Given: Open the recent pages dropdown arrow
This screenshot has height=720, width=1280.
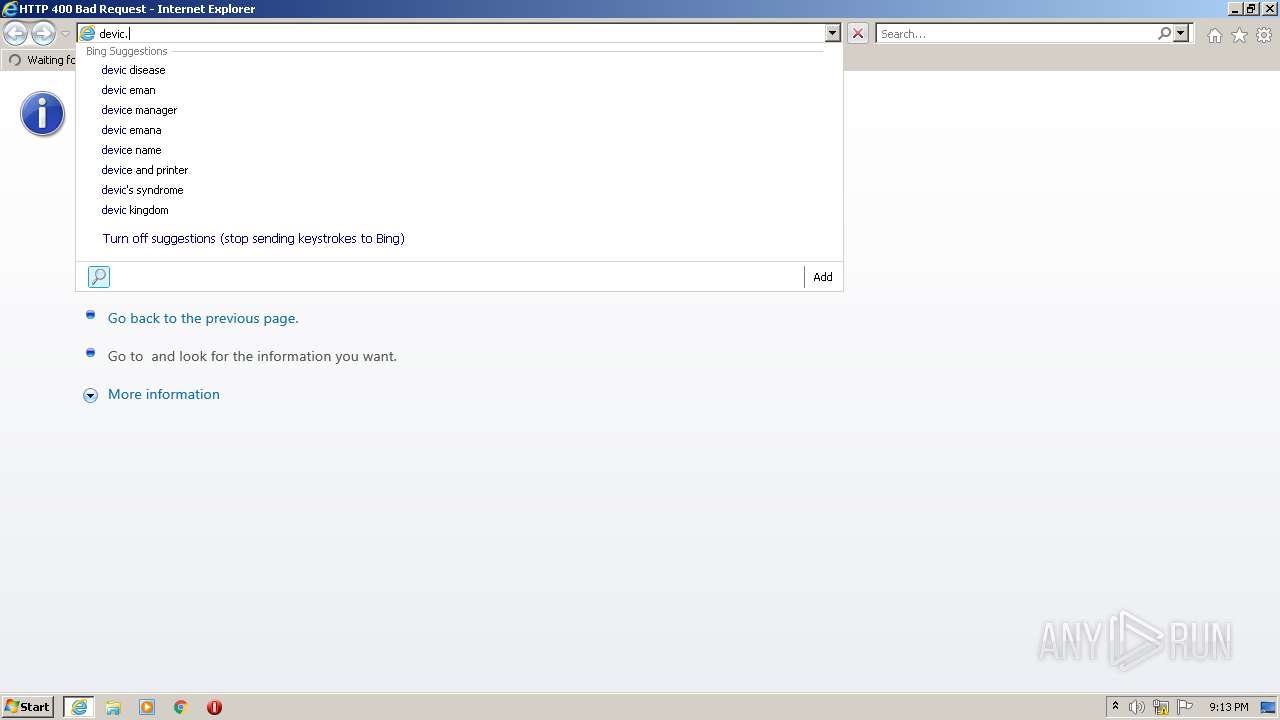Looking at the screenshot, I should 65,34.
